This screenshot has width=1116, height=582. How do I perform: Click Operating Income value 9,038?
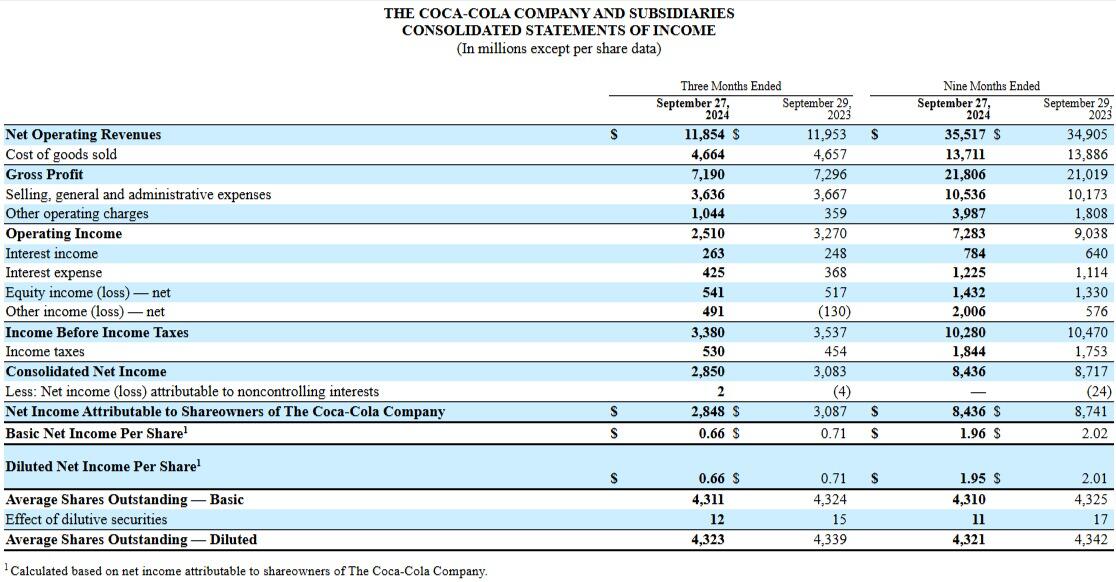pos(1091,233)
